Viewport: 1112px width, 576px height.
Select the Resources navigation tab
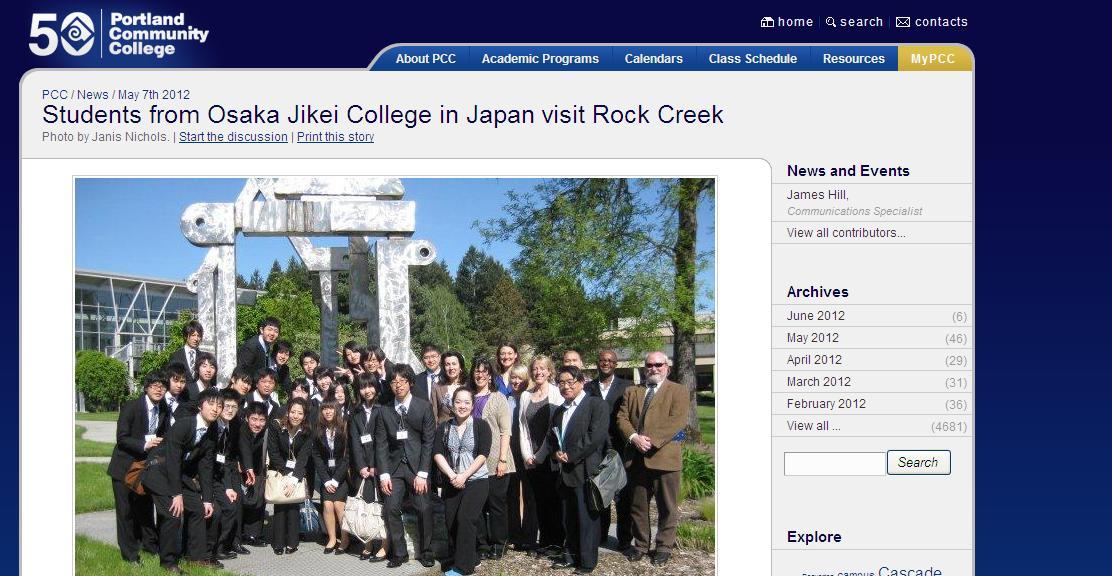coord(854,59)
